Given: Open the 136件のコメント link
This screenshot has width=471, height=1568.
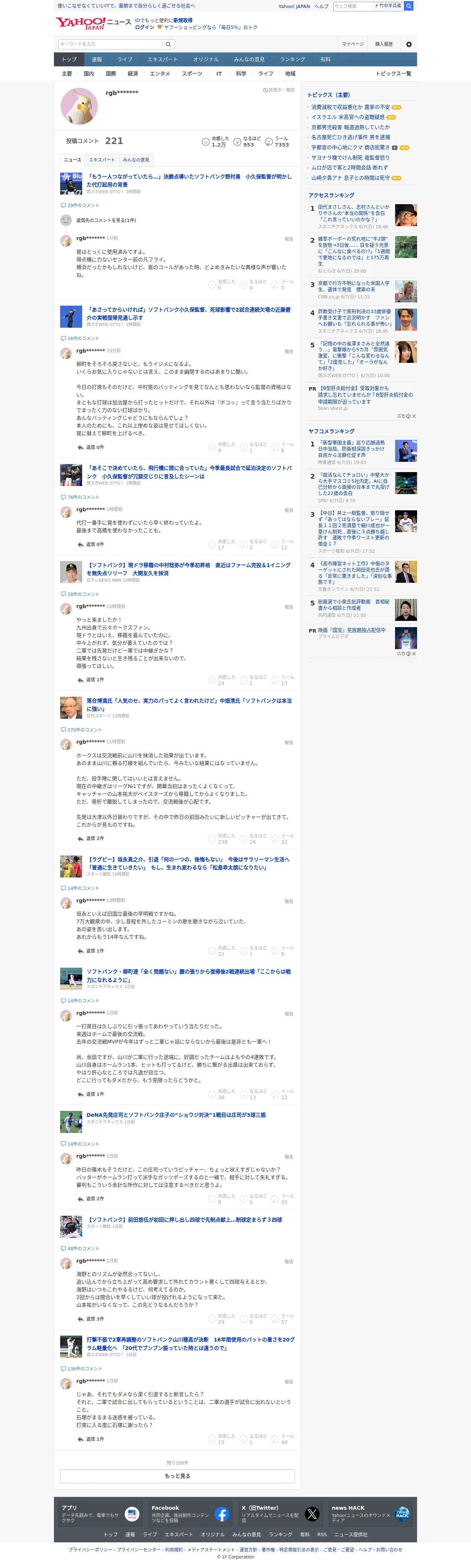Looking at the screenshot, I should pos(84,1368).
